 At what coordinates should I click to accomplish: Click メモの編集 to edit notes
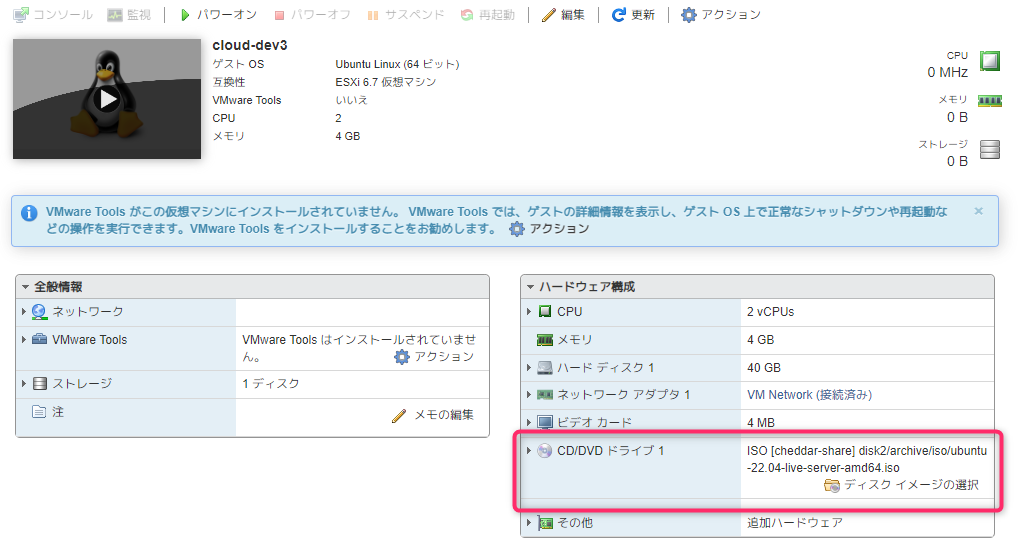[444, 415]
